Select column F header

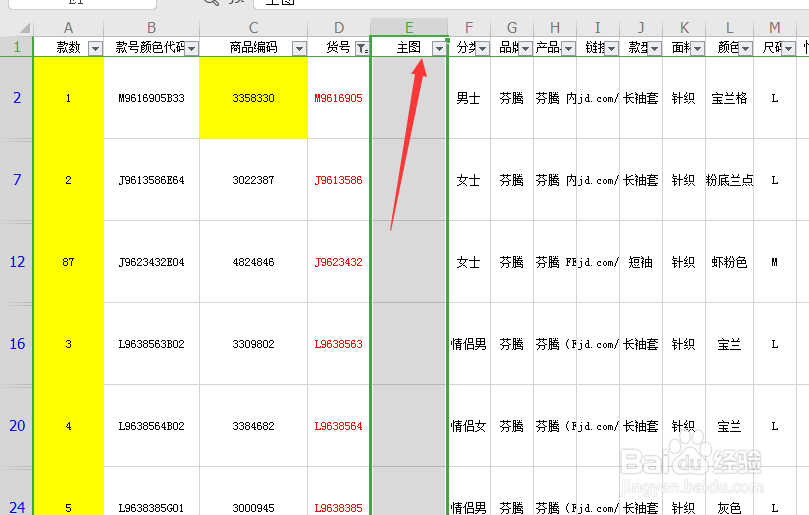(x=469, y=27)
